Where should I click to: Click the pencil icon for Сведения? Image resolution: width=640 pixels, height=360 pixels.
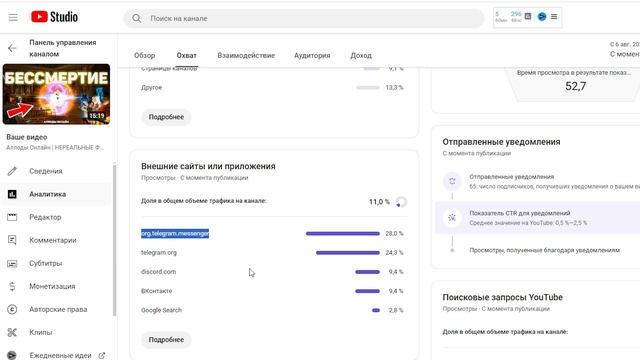coord(12,171)
